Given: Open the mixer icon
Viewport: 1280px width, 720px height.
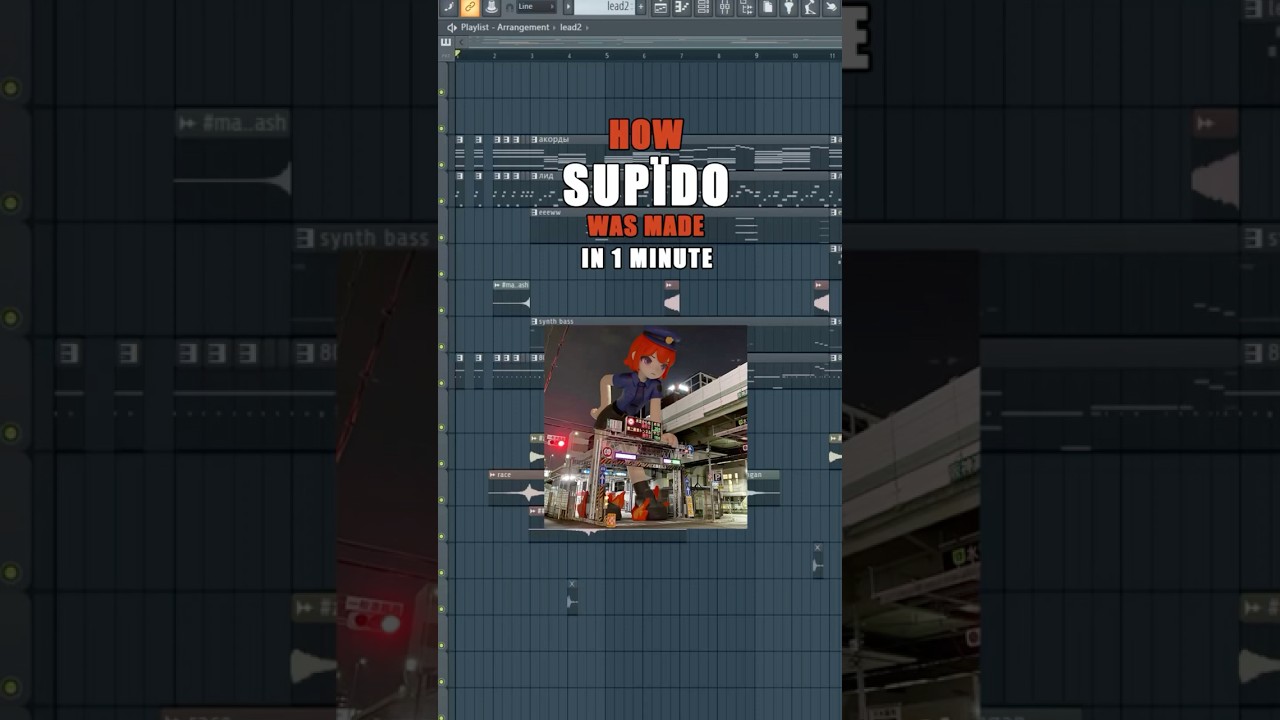Looking at the screenshot, I should [x=724, y=7].
